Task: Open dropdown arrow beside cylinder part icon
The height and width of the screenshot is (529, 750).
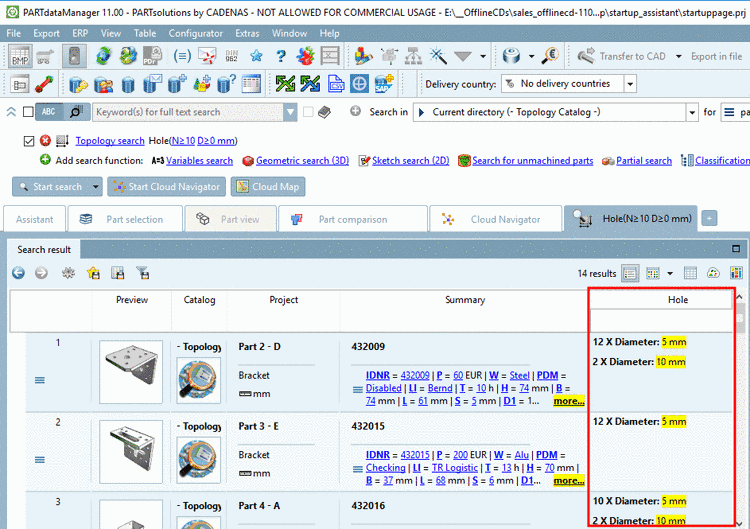Action: (x=531, y=56)
